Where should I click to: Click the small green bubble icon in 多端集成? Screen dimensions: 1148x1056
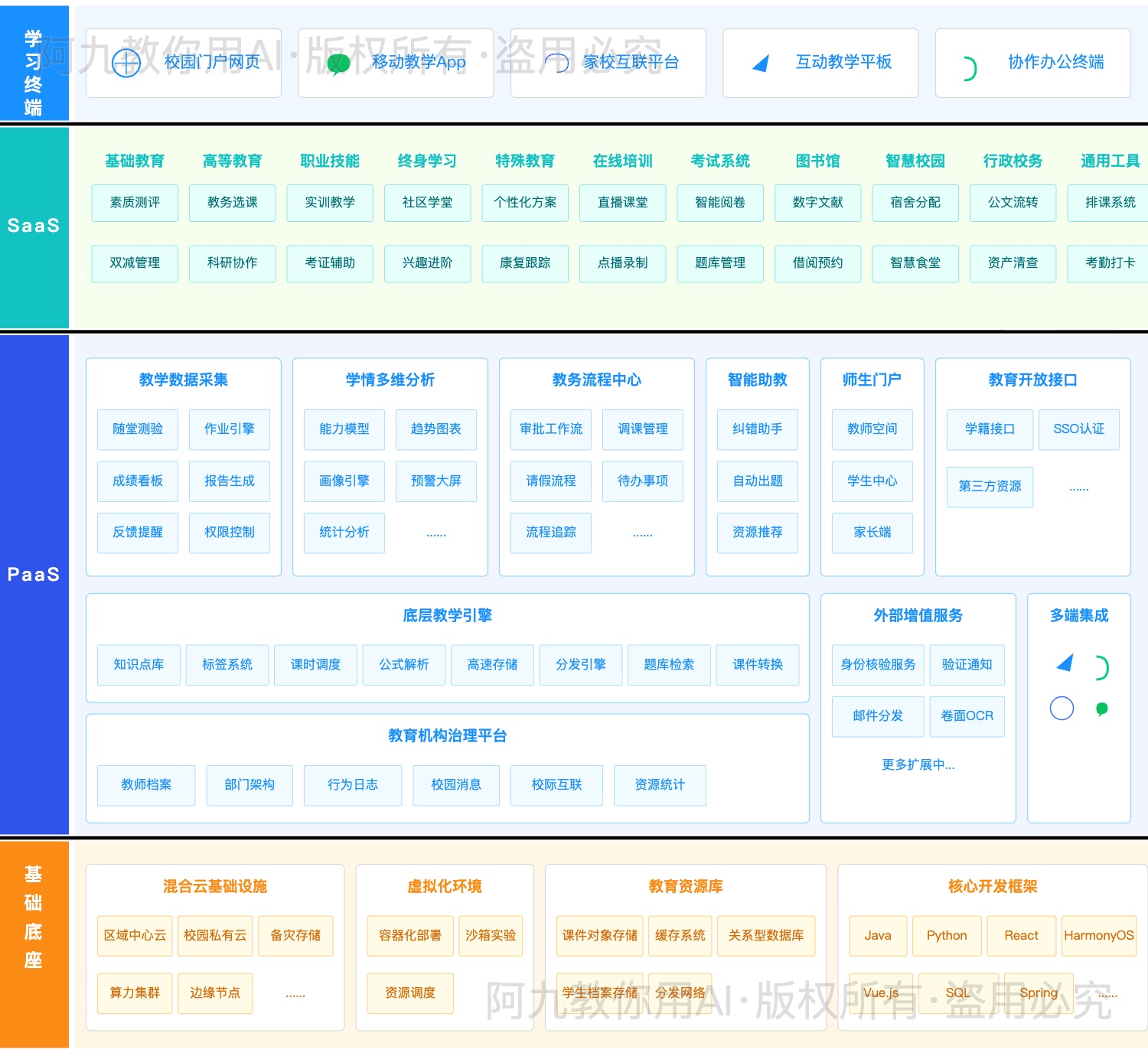[x=1102, y=709]
